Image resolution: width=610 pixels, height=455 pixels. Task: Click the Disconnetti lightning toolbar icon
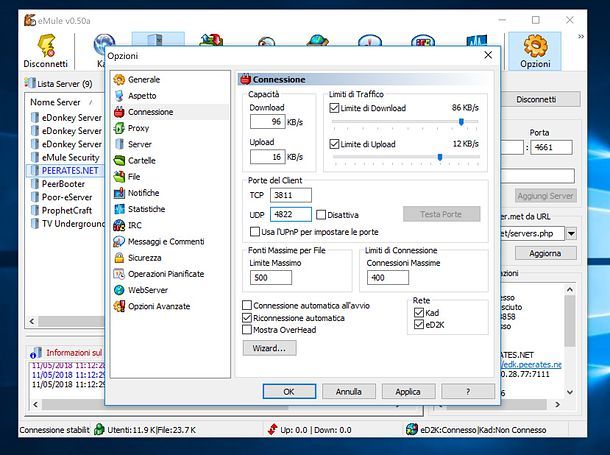pos(46,51)
